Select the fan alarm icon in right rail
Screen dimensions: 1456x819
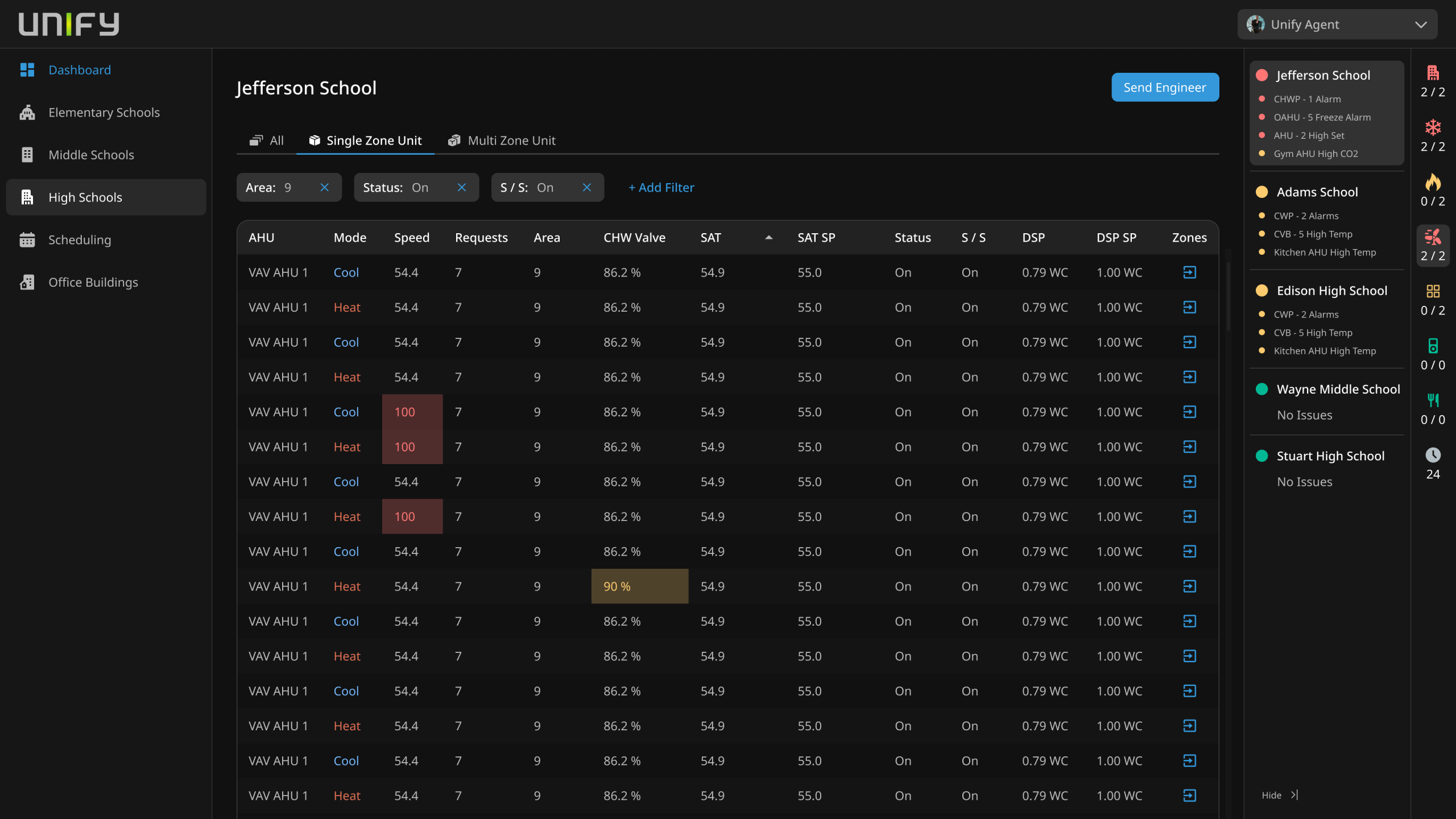(x=1433, y=237)
